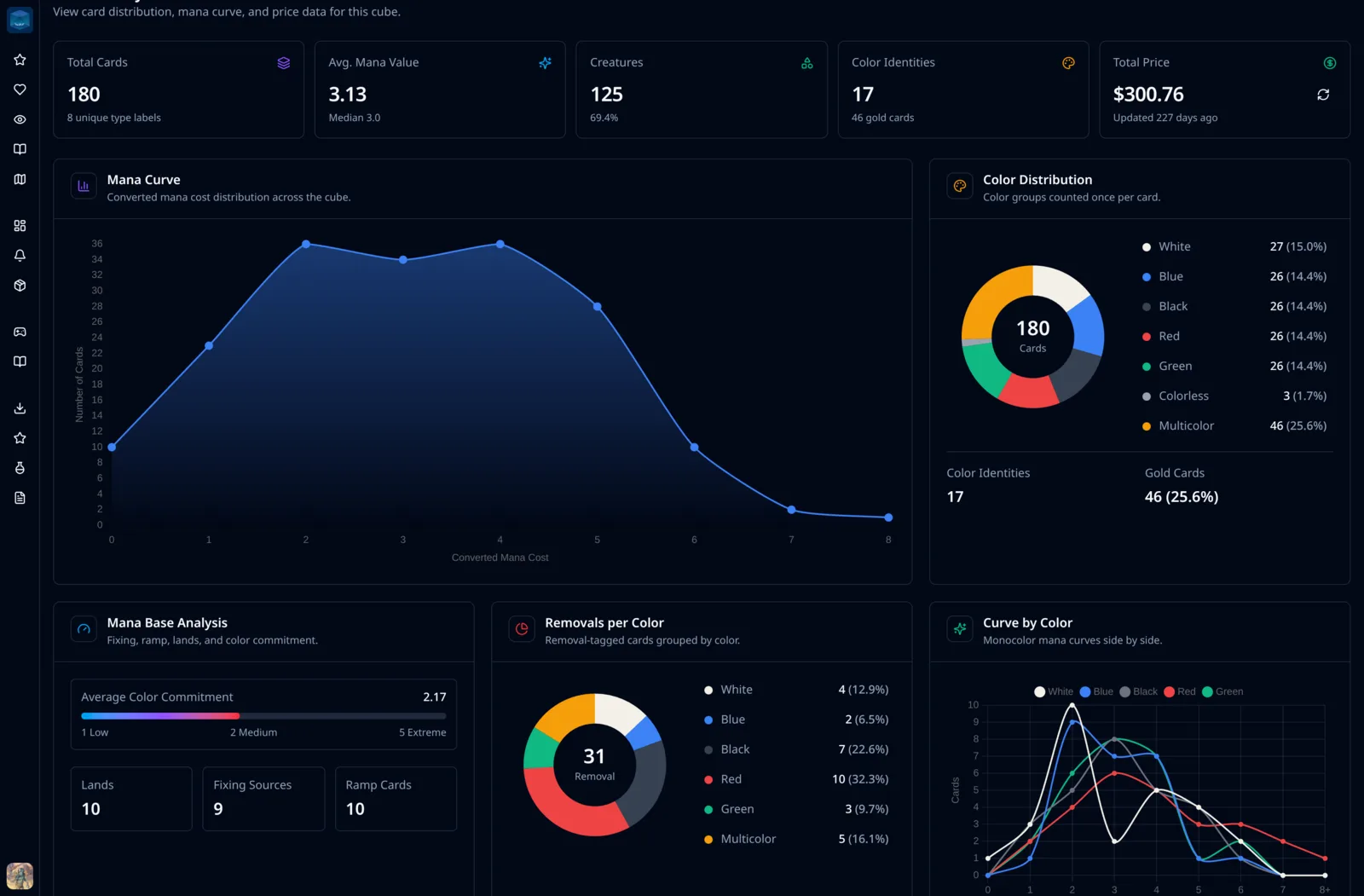
Task: Refresh the Total Price data
Action: (x=1323, y=95)
